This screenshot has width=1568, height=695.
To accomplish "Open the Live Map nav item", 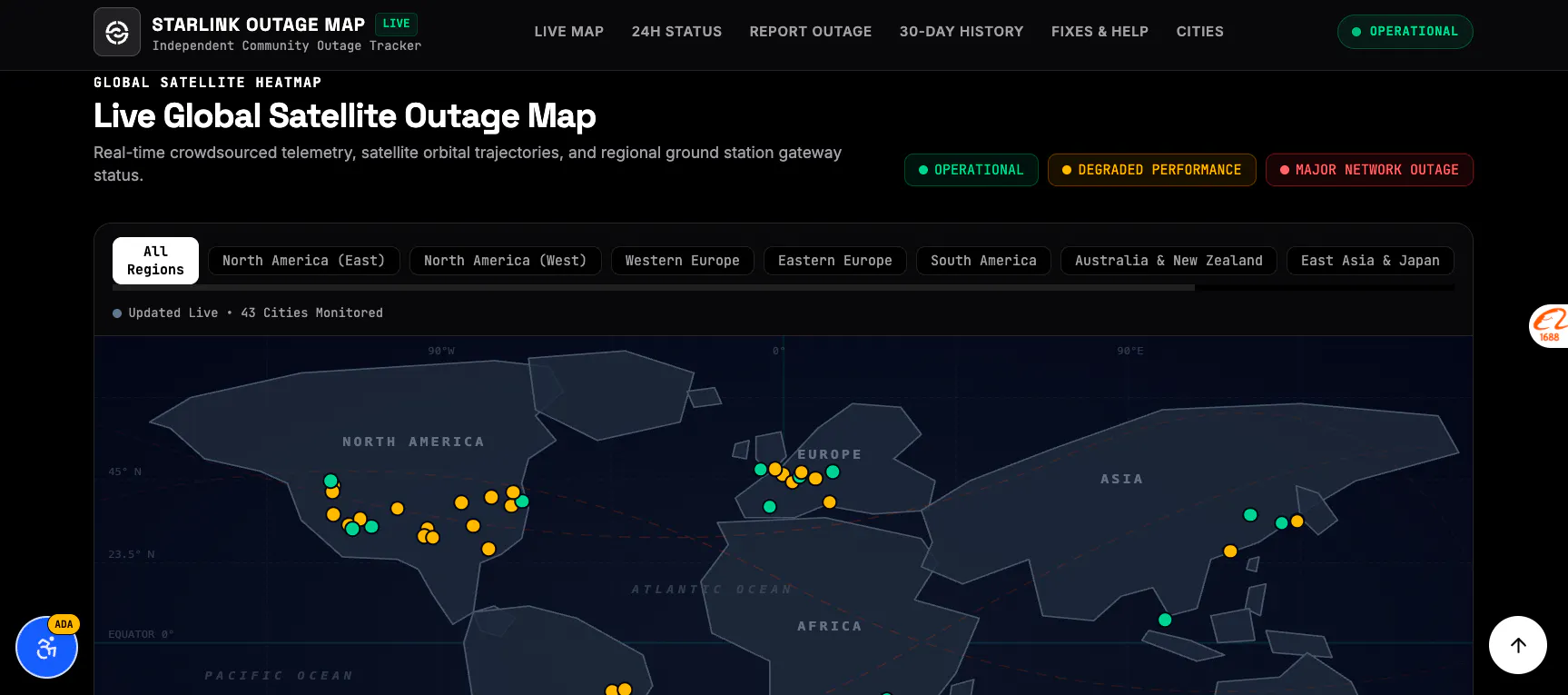I will click(569, 32).
